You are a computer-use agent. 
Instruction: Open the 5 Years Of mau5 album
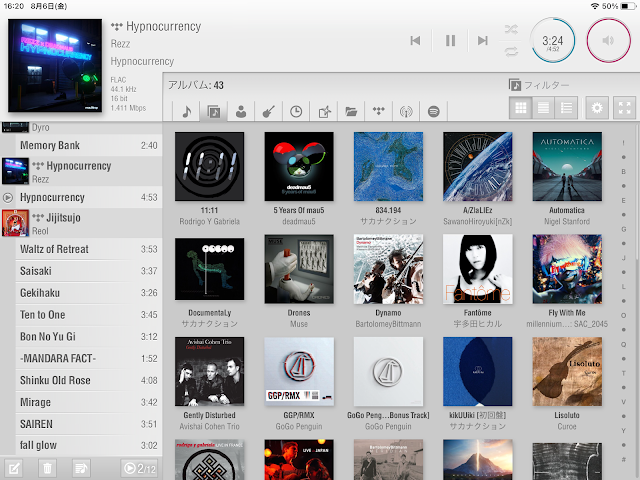tap(299, 167)
